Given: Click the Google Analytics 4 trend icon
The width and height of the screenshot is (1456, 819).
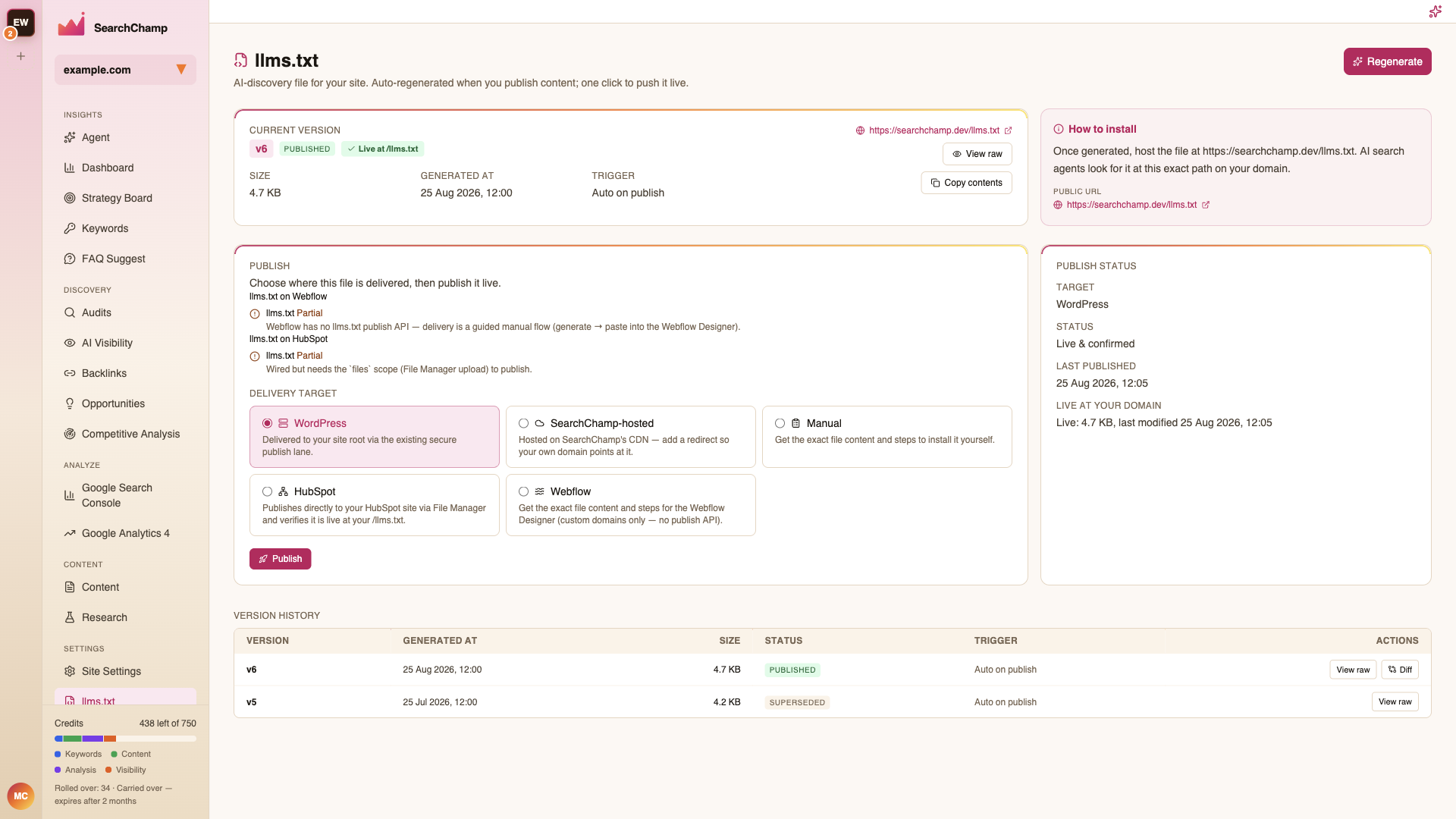Looking at the screenshot, I should pyautogui.click(x=70, y=533).
